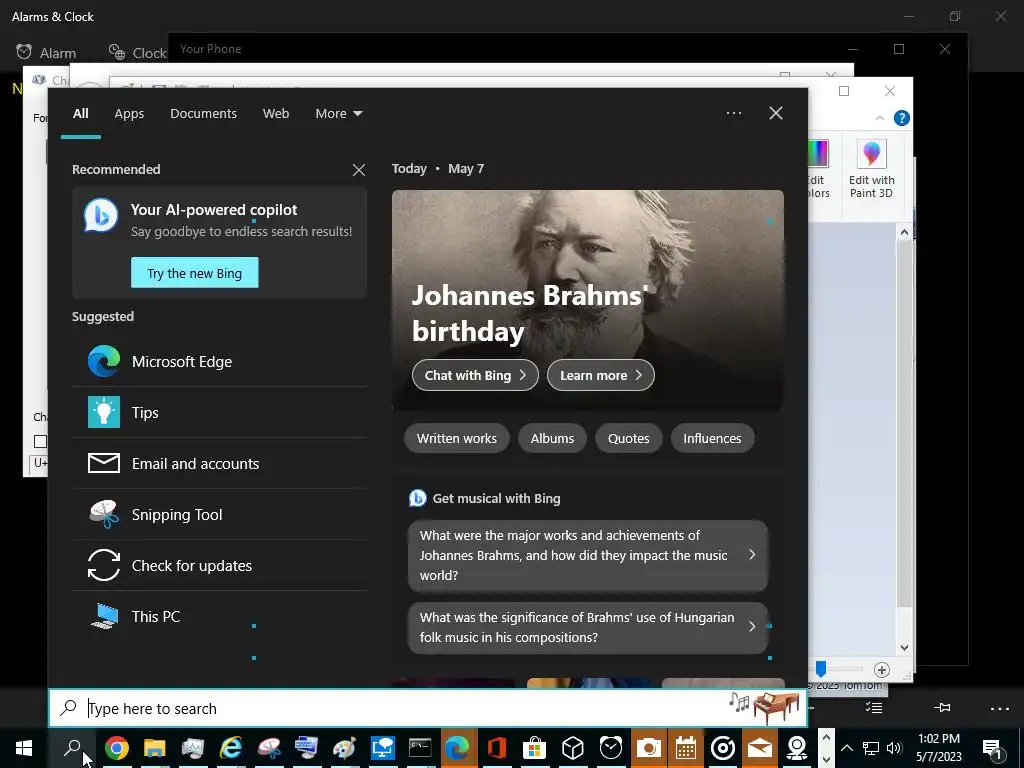Select the Influences chip
Viewport: 1024px width, 768px height.
pyautogui.click(x=712, y=438)
